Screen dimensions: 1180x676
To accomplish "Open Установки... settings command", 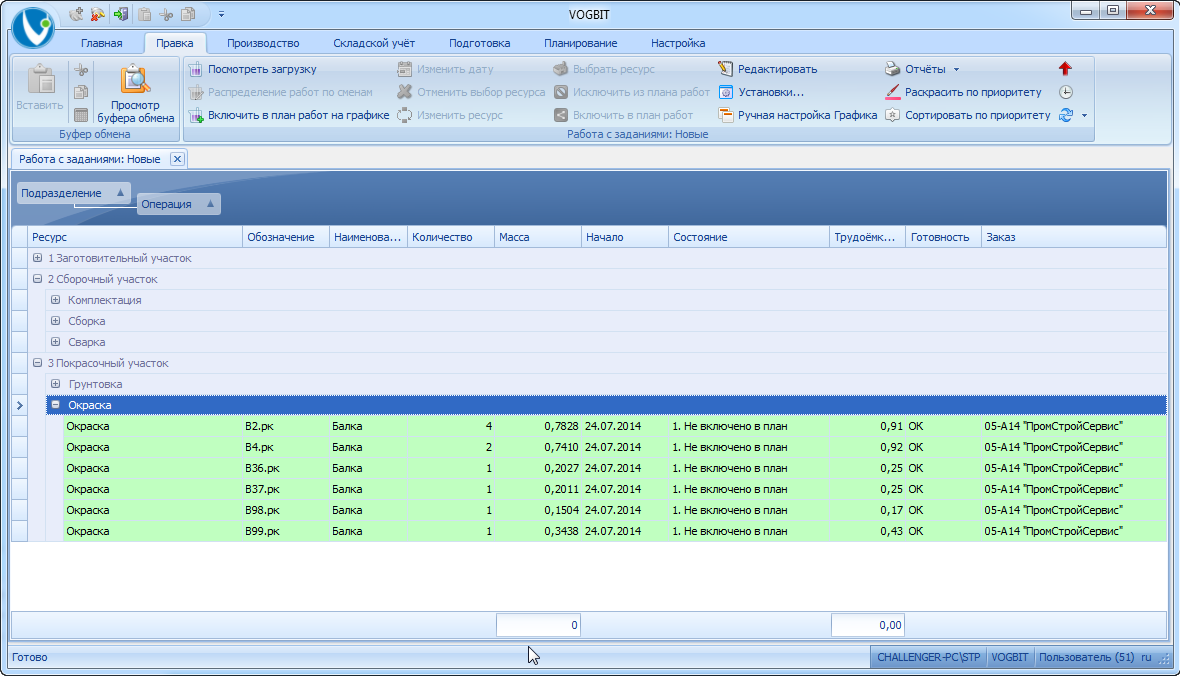I will coord(762,92).
